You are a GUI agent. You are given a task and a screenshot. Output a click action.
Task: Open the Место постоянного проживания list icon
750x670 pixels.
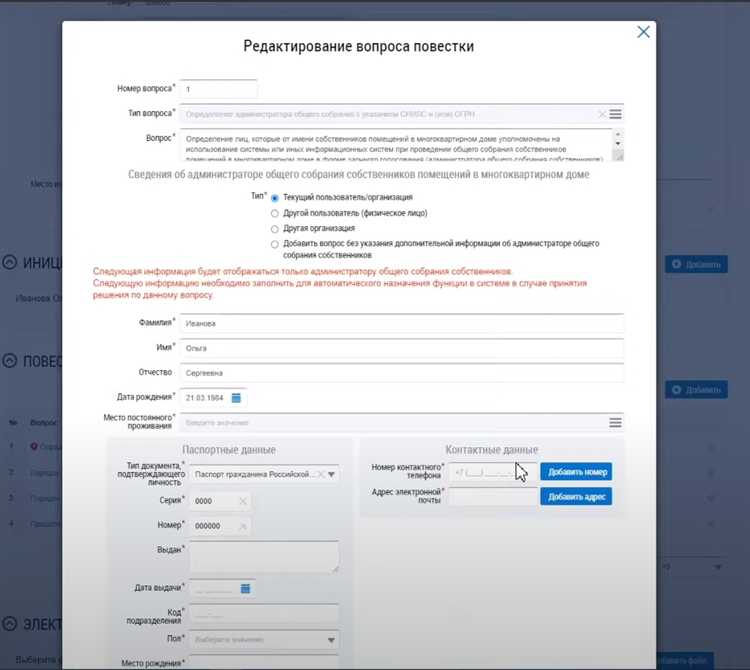[616, 423]
